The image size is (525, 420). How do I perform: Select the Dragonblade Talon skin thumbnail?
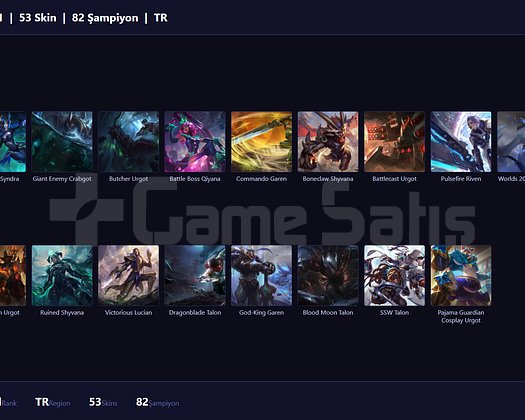tap(195, 275)
